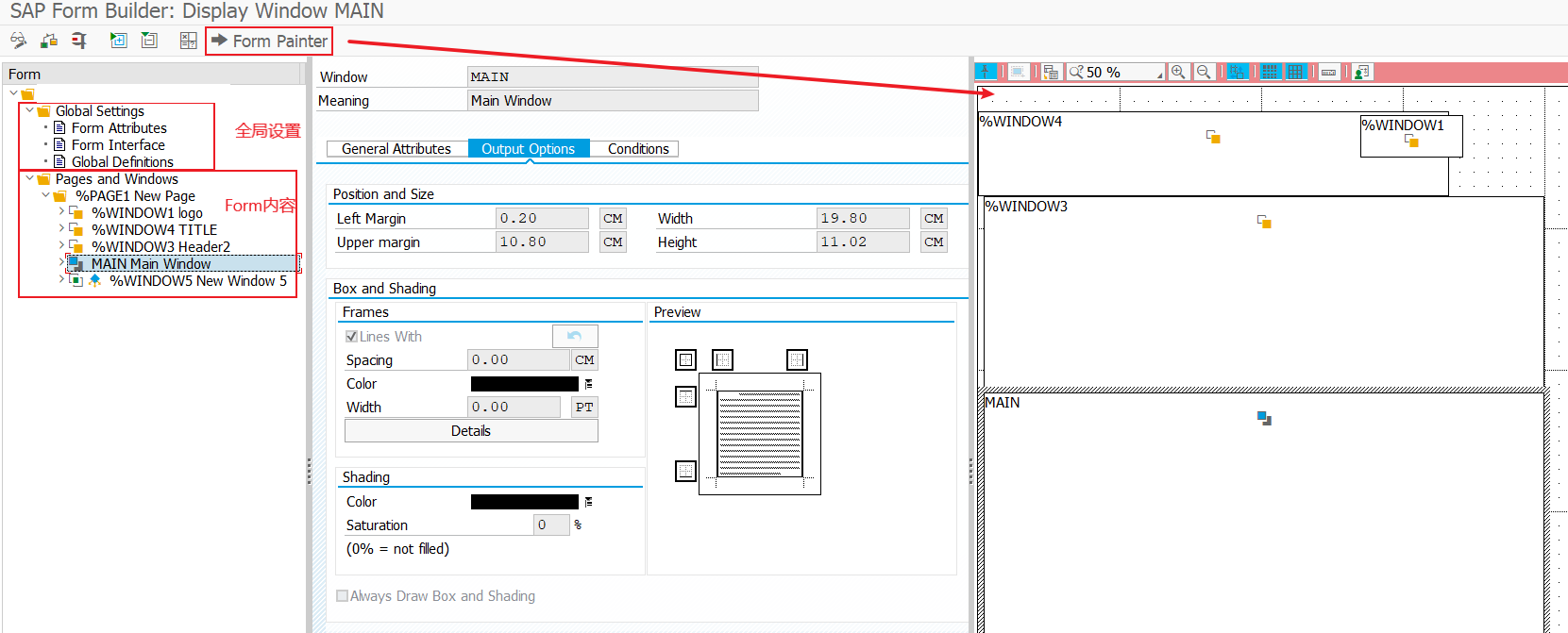Open the Form Painter
Viewport: 1568px width, 633px height.
(x=269, y=41)
